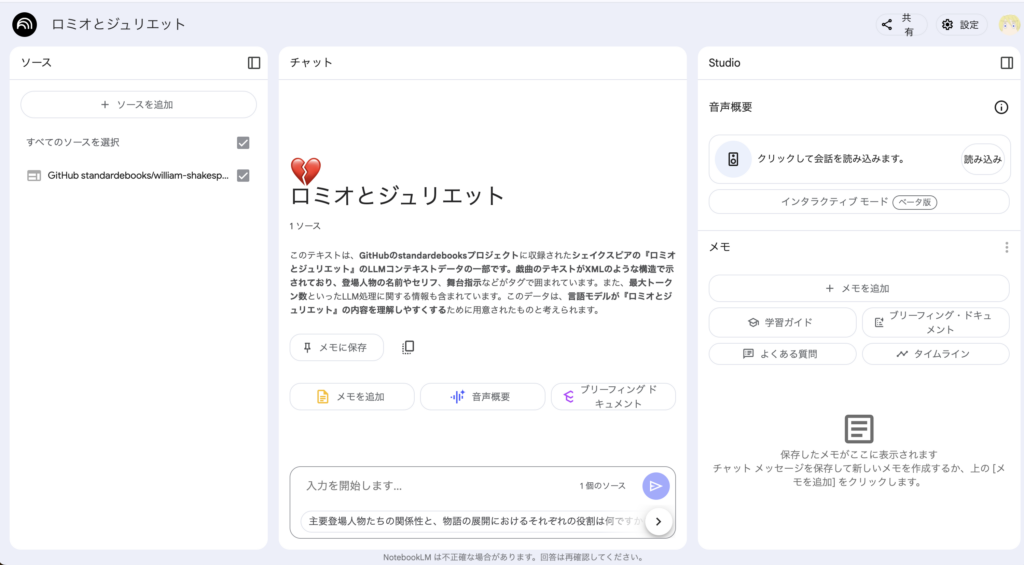The image size is (1024, 565).
Task: Click ソースを追加 button
Action: click(138, 105)
